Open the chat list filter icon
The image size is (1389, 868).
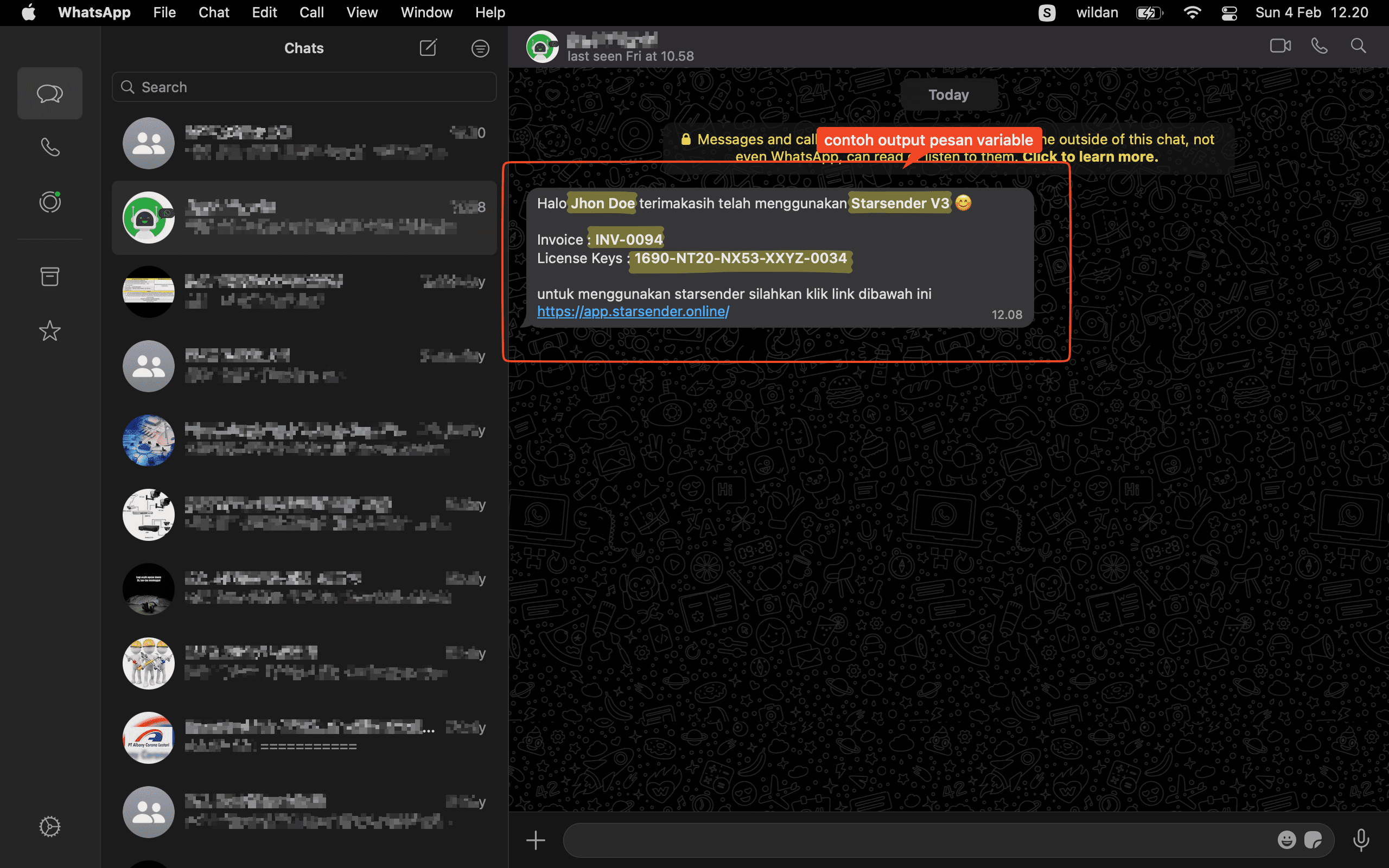(480, 48)
